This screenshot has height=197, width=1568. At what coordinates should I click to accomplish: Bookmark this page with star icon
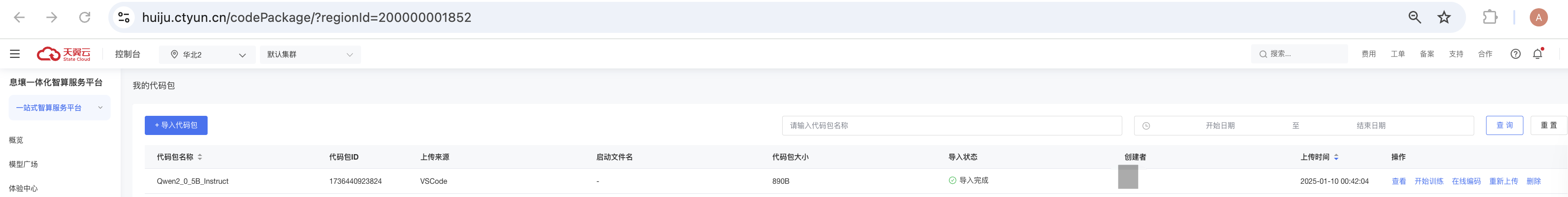(1444, 17)
